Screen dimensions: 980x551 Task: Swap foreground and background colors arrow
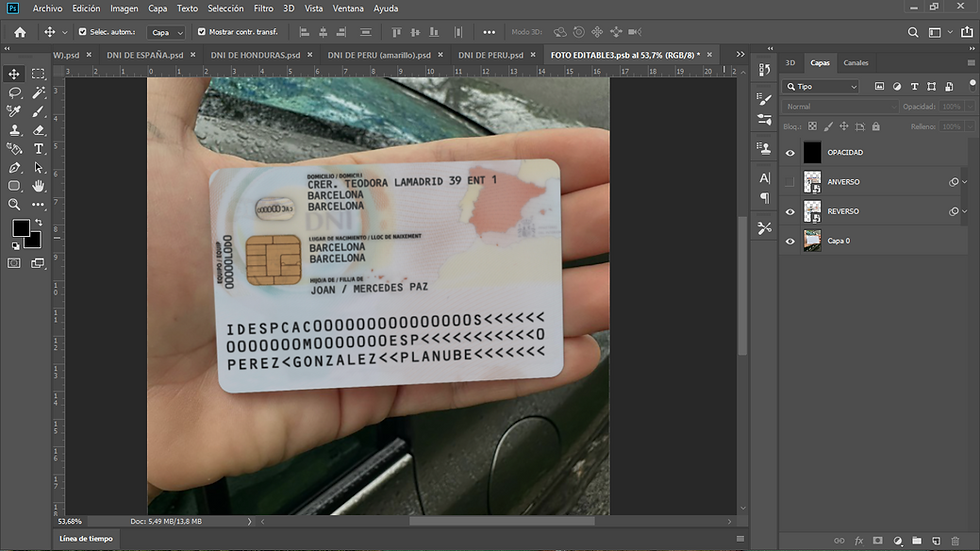coord(39,222)
